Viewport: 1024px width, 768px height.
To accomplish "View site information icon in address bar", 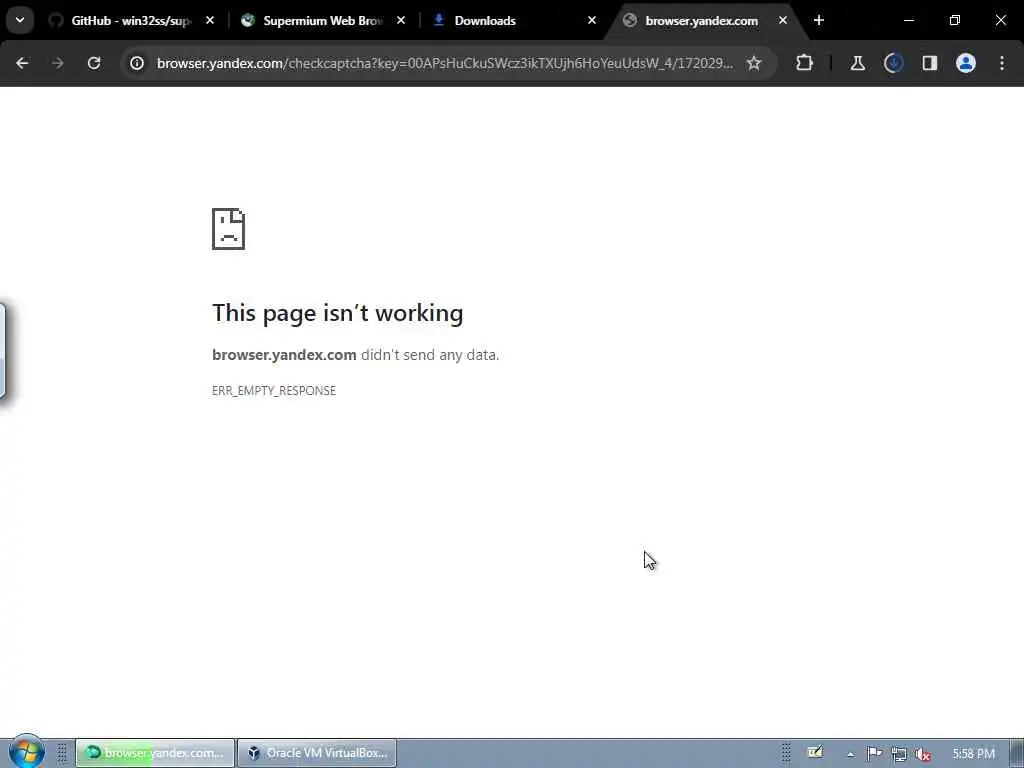I will (136, 63).
